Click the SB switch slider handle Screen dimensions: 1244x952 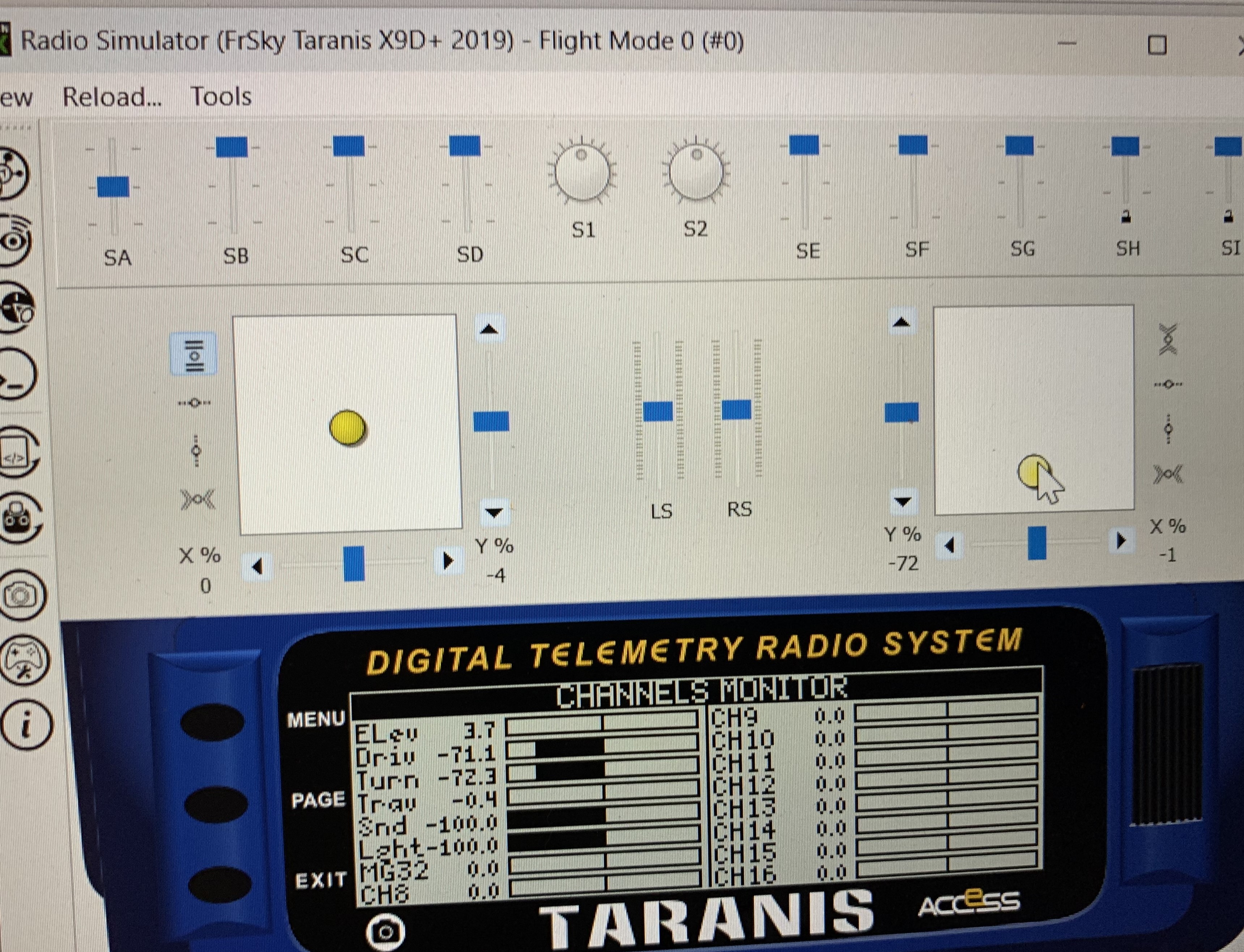tap(233, 147)
